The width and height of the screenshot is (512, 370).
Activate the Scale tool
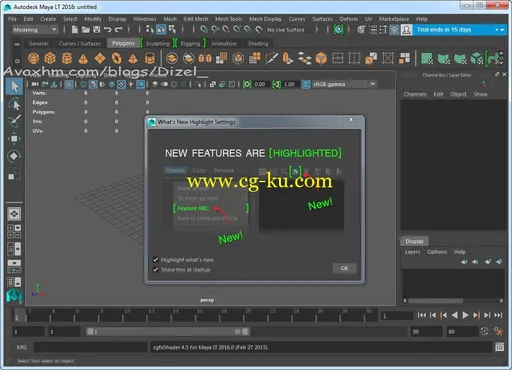pos(14,173)
